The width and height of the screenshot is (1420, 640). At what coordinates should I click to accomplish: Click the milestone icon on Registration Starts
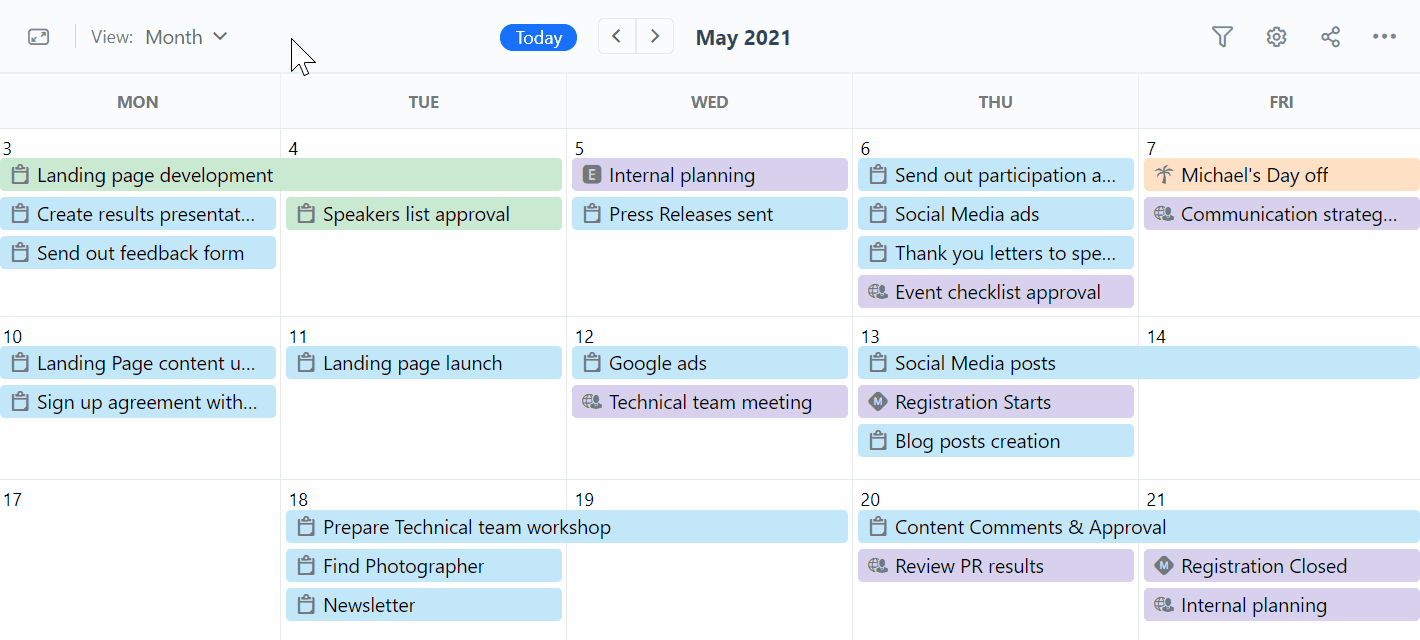point(877,402)
